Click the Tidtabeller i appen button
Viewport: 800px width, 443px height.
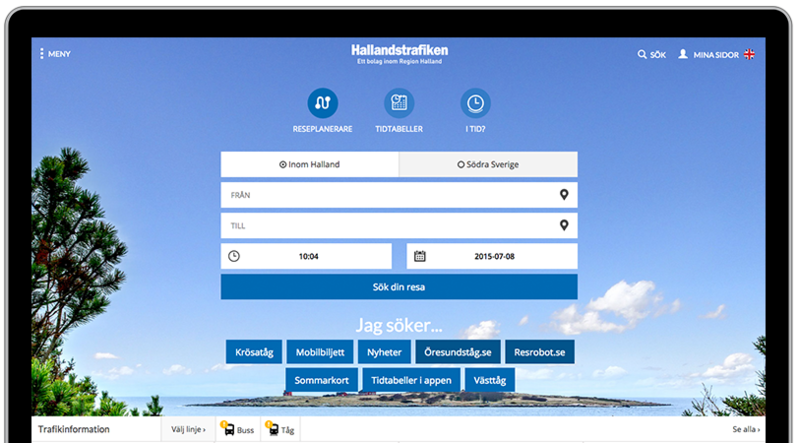point(411,380)
